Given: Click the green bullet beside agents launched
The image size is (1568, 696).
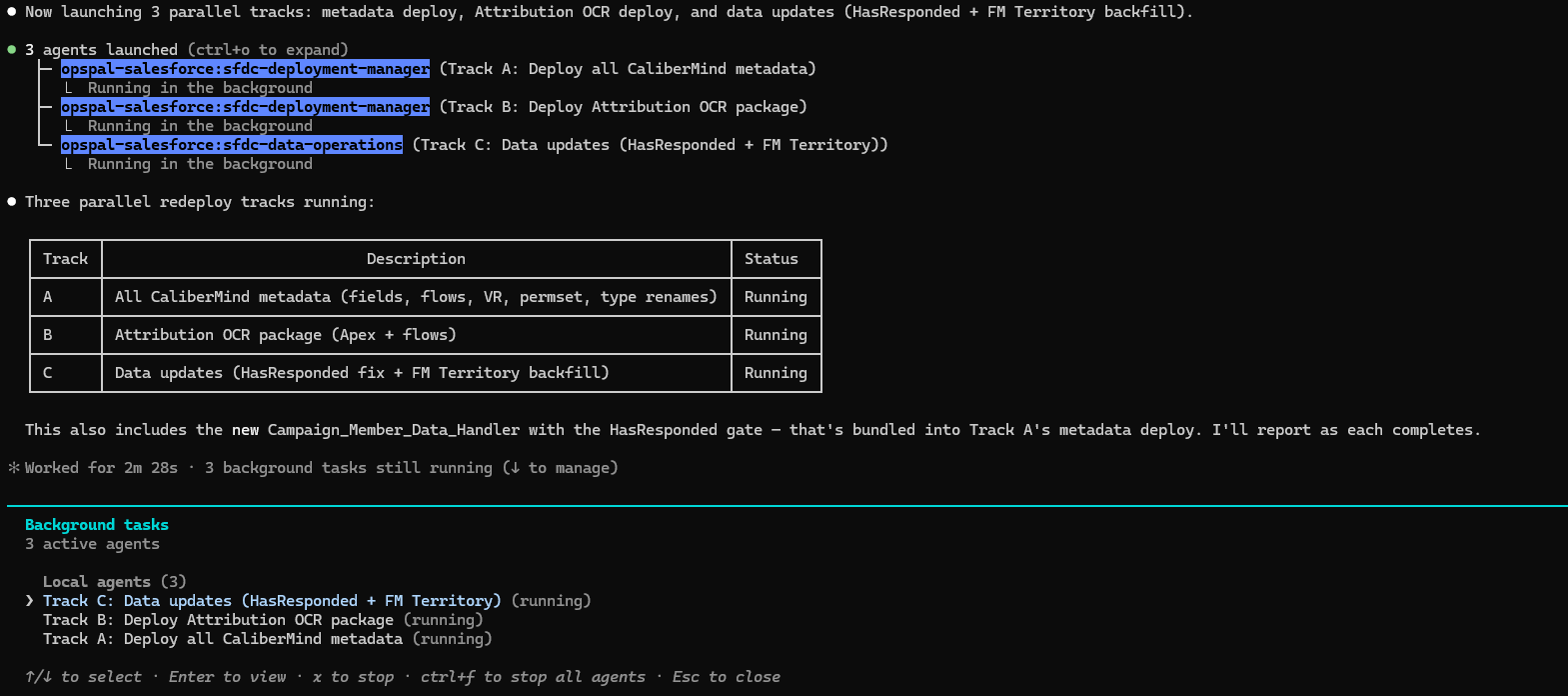Looking at the screenshot, I should [x=12, y=49].
